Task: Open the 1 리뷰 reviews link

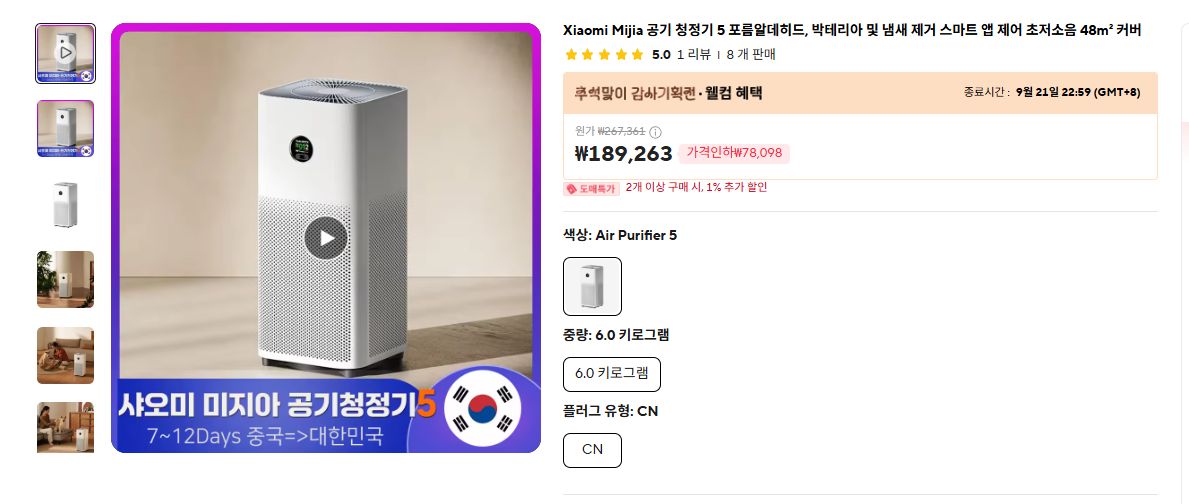Action: coord(694,54)
